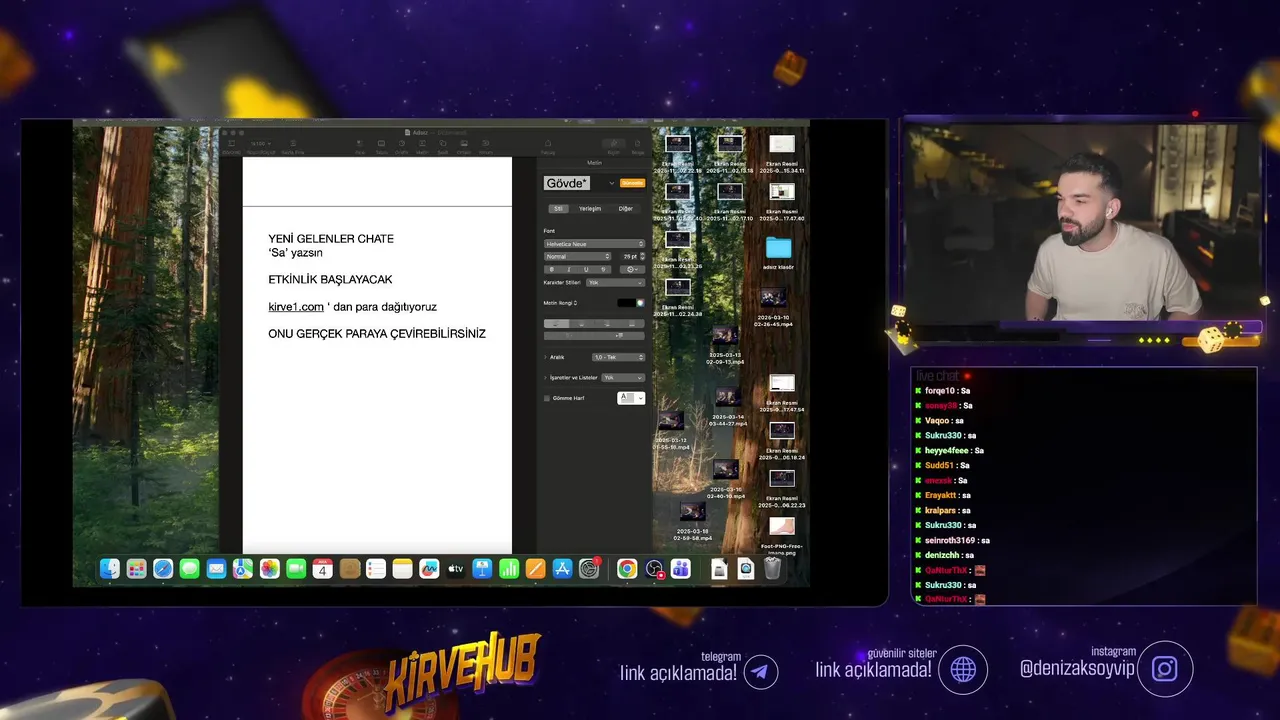Toggle underline text formatting button

pos(586,269)
